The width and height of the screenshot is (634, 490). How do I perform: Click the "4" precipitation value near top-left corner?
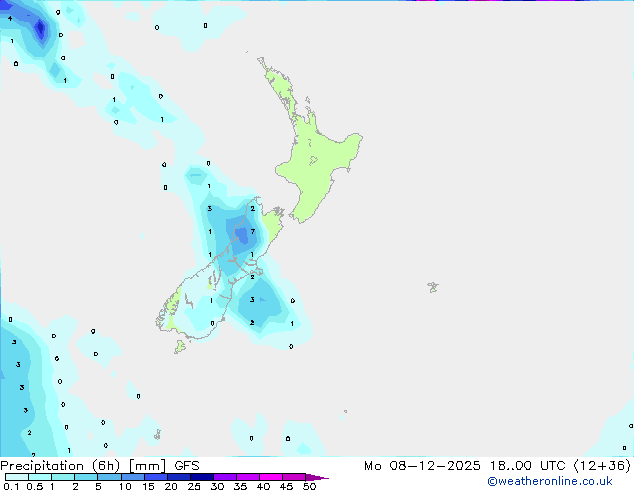tap(10, 18)
